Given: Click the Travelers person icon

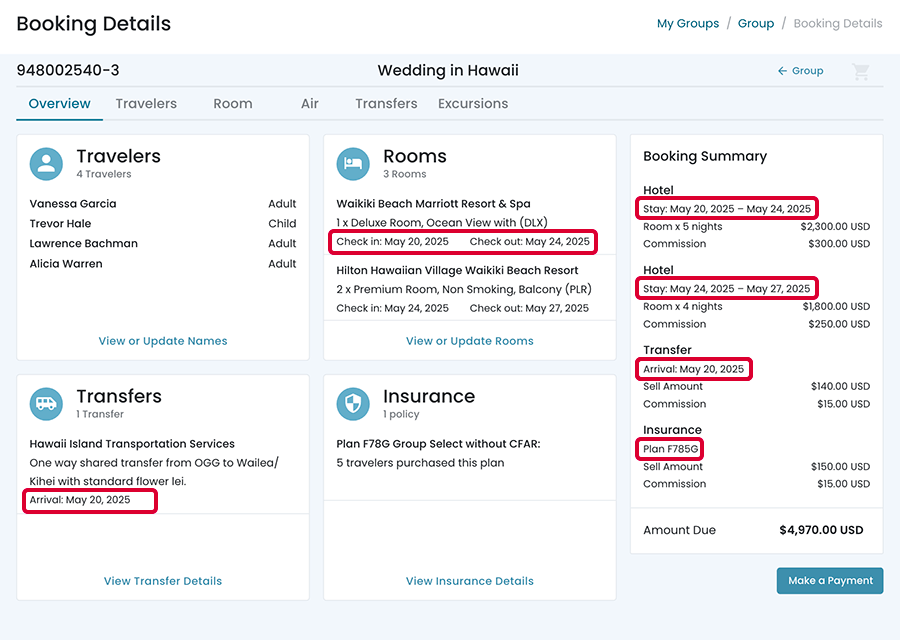Looking at the screenshot, I should coord(46,164).
